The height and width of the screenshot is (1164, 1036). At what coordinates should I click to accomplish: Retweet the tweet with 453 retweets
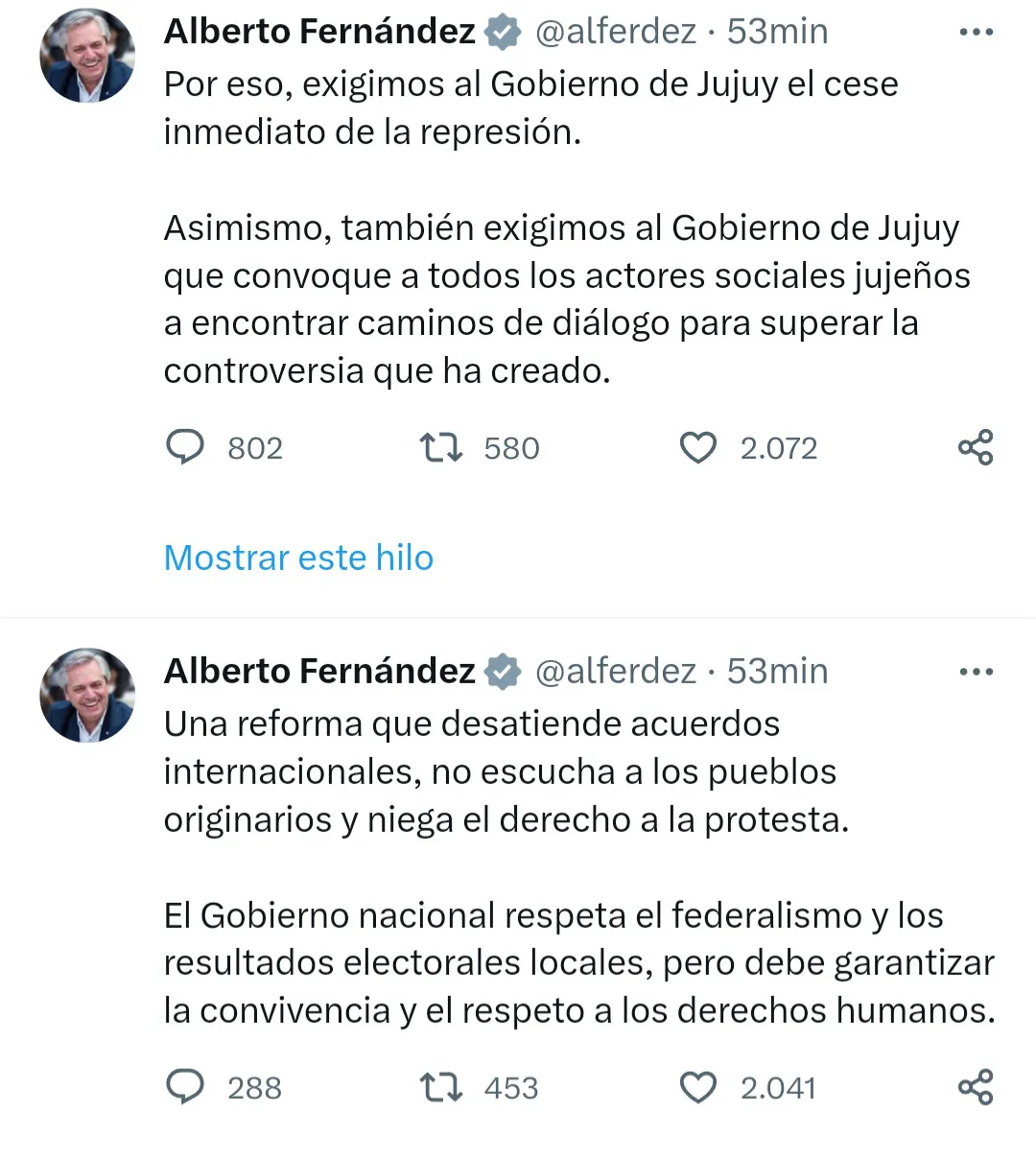click(x=441, y=1087)
